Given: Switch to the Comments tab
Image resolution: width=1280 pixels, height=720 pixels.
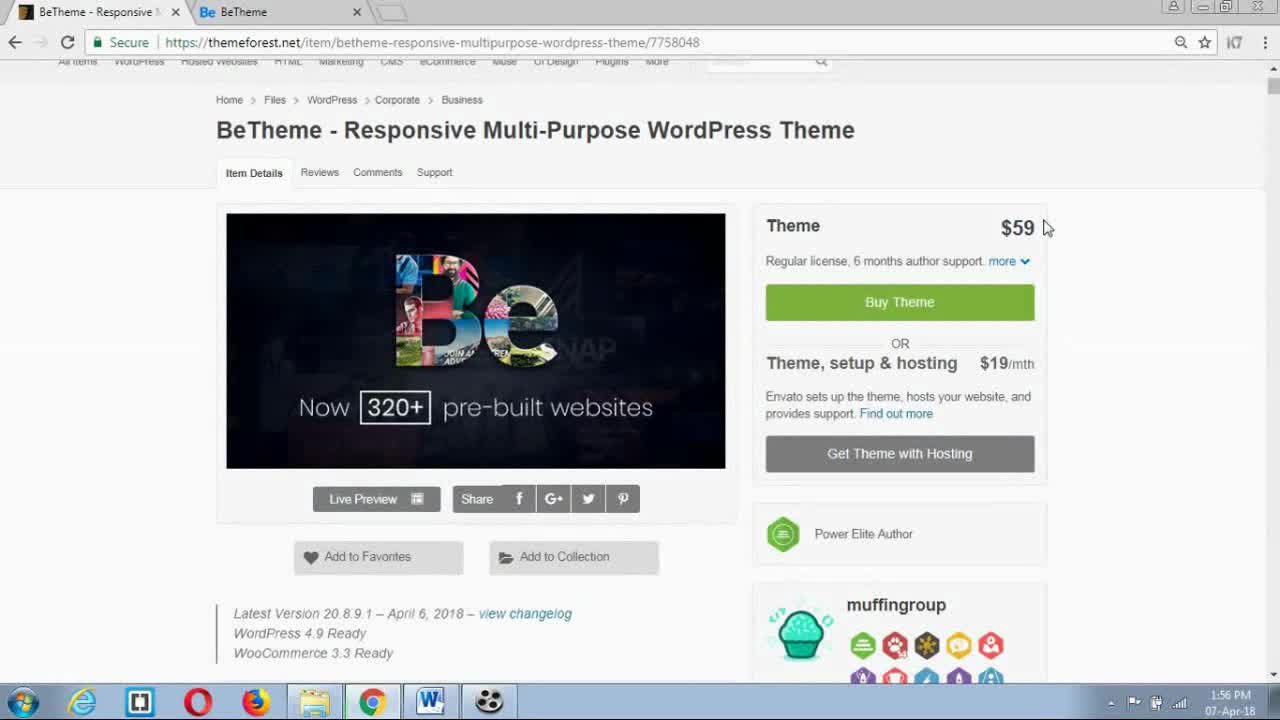Looking at the screenshot, I should click(377, 172).
